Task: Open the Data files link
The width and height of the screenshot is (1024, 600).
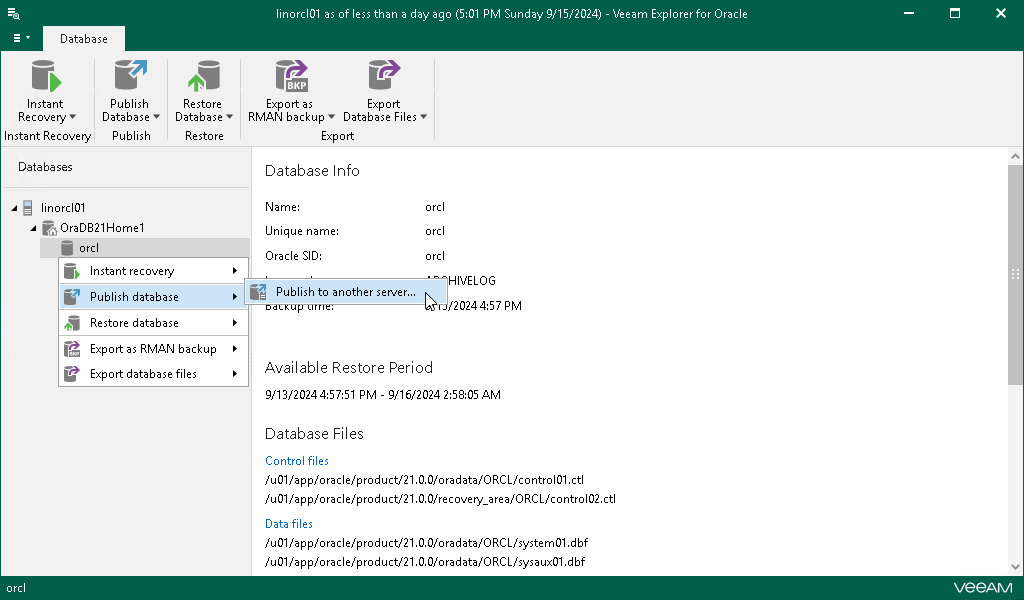Action: click(x=289, y=524)
